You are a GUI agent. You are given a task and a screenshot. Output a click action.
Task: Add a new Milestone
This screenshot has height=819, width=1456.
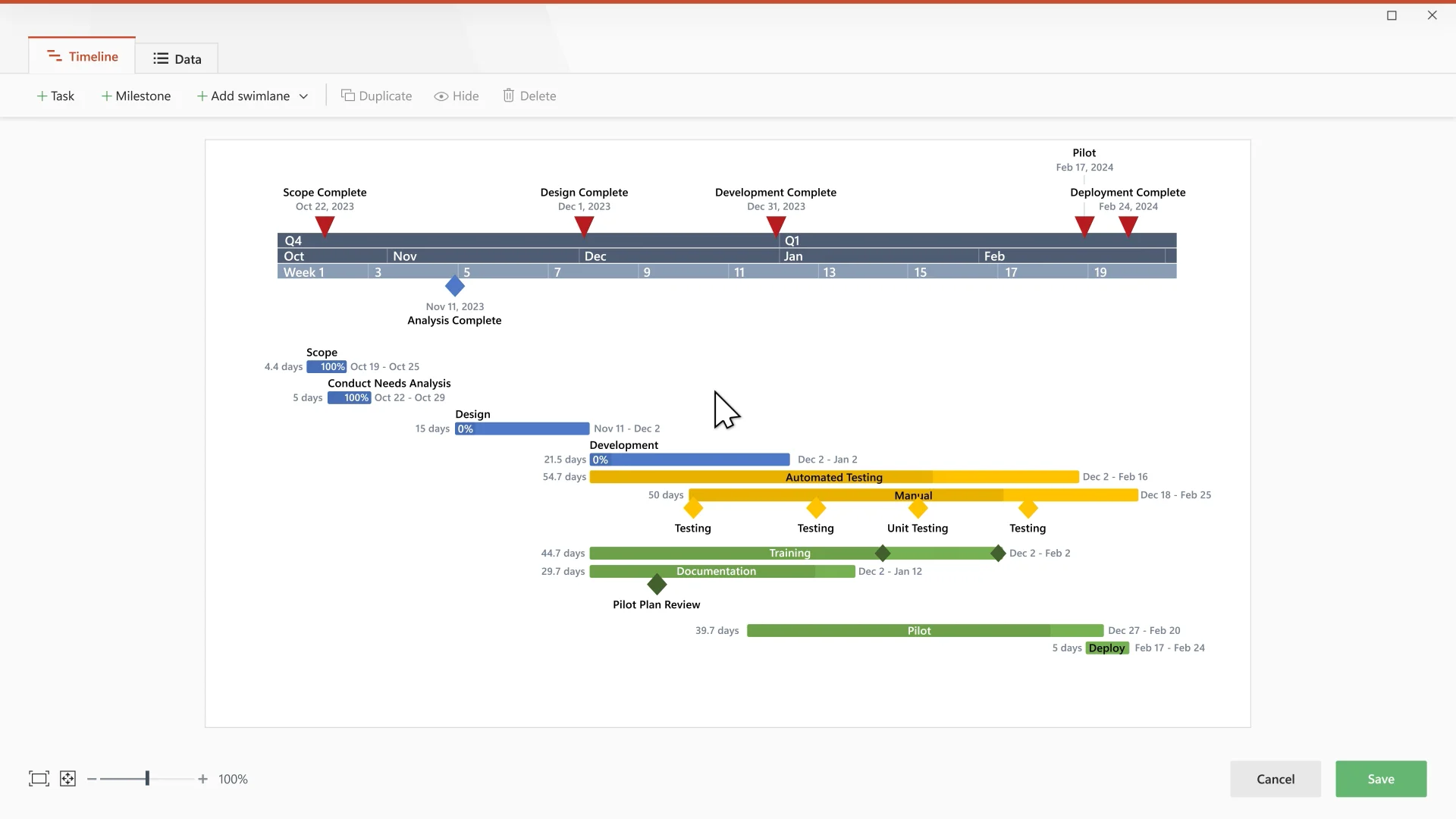[136, 96]
